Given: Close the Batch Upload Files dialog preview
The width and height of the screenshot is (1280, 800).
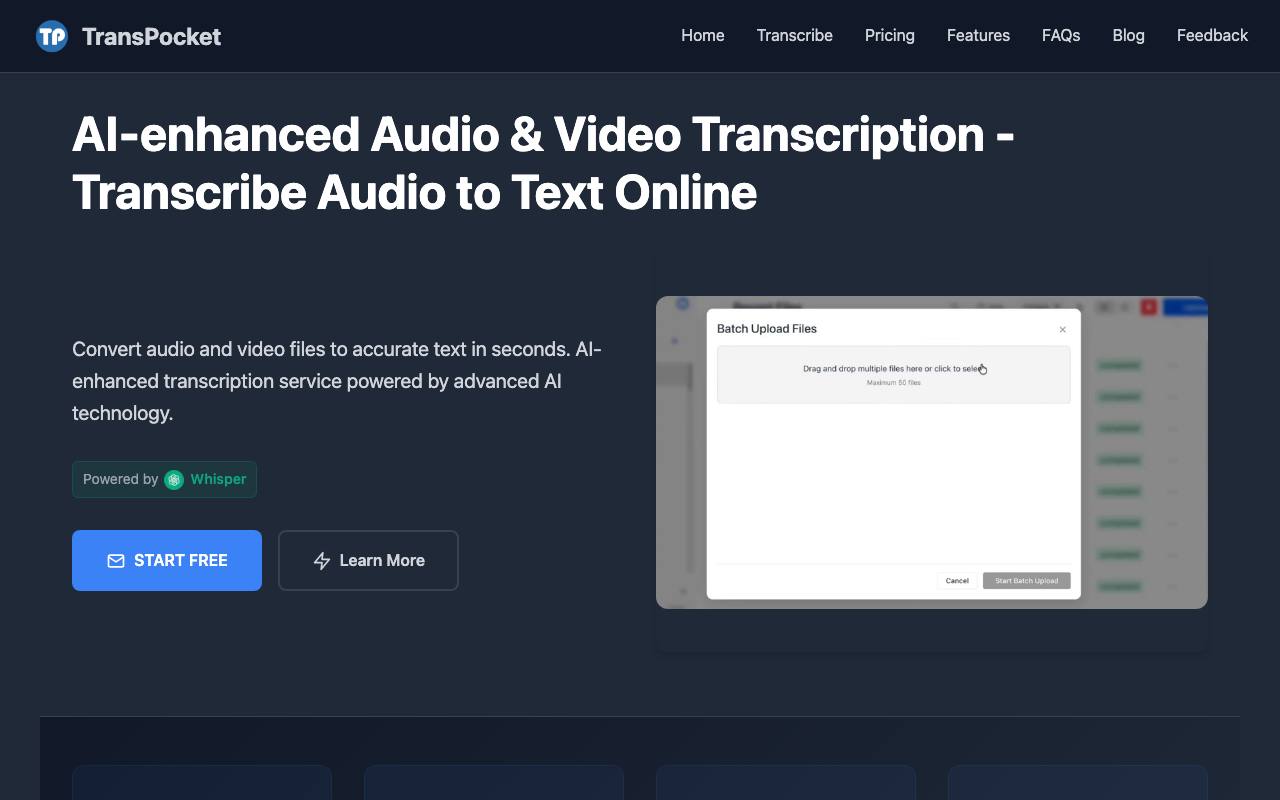Looking at the screenshot, I should pos(1062,329).
